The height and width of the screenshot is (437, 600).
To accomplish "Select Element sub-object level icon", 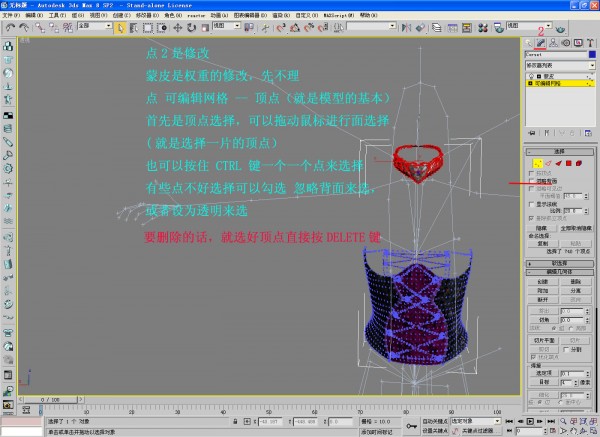I will point(578,161).
